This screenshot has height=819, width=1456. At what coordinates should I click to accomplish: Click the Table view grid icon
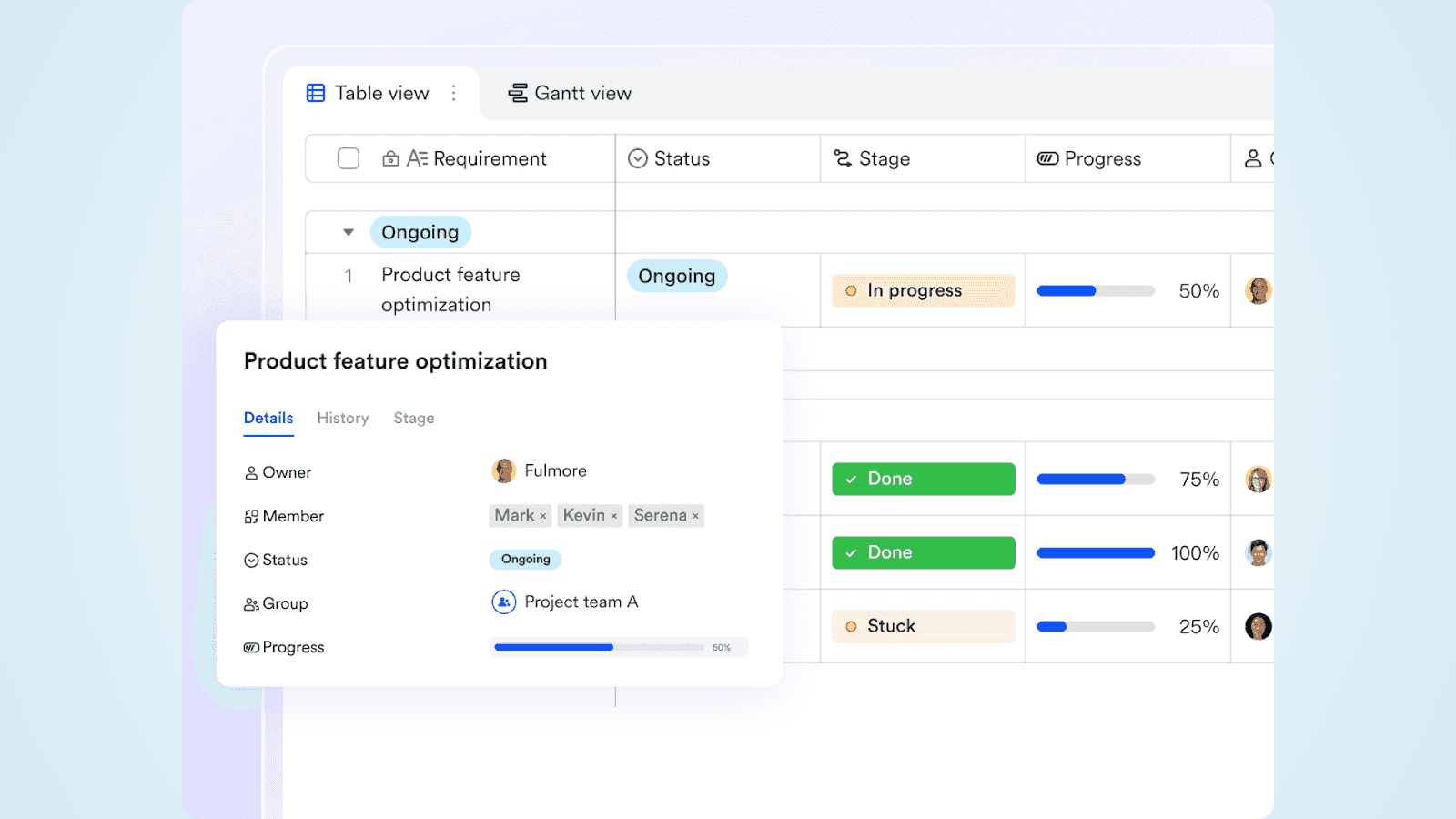(x=315, y=92)
